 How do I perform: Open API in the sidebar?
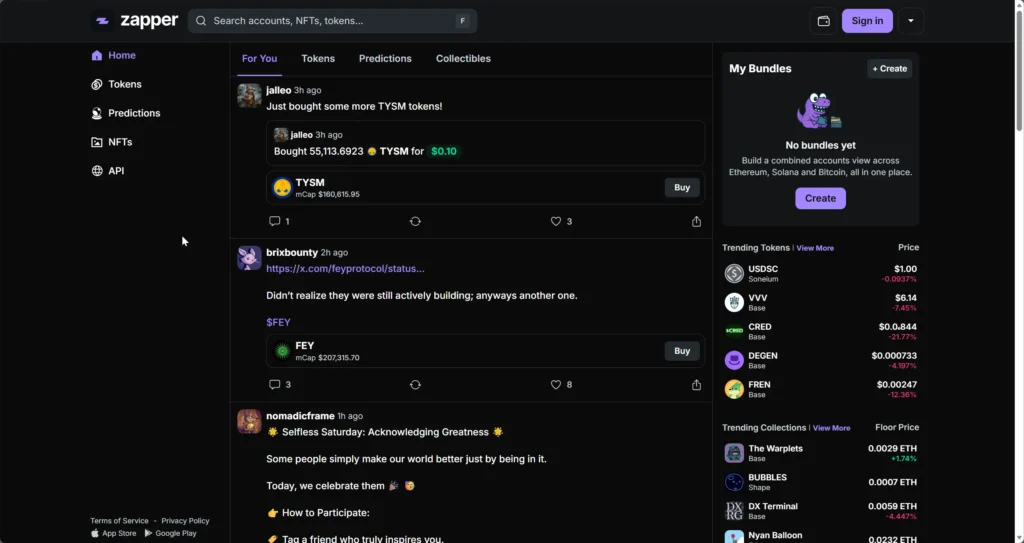(x=108, y=171)
